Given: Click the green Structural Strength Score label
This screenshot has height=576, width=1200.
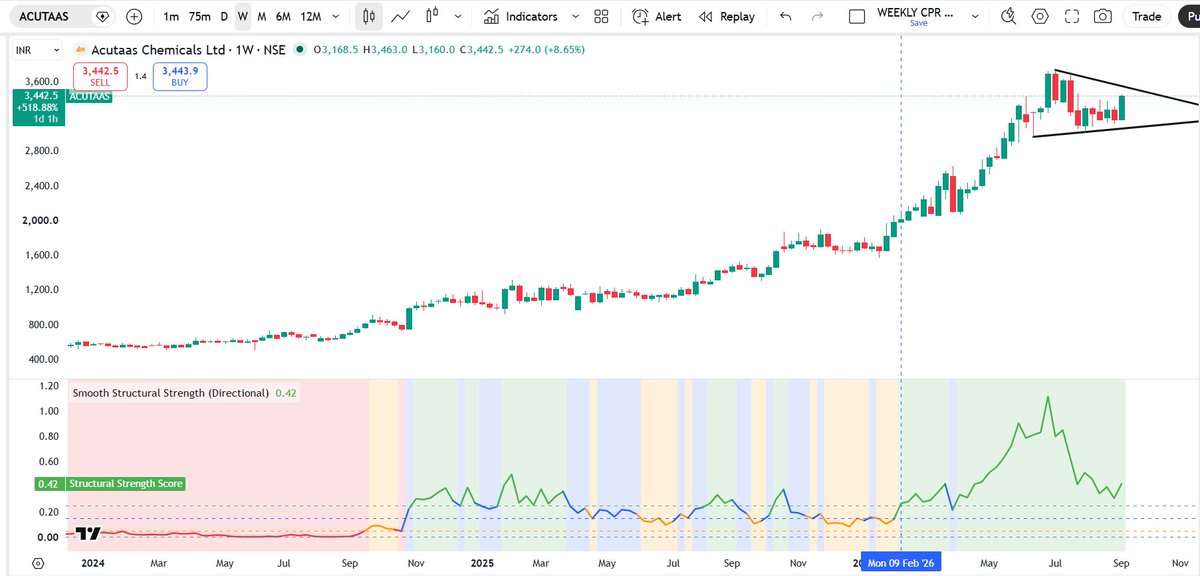Looking at the screenshot, I should coord(125,484).
